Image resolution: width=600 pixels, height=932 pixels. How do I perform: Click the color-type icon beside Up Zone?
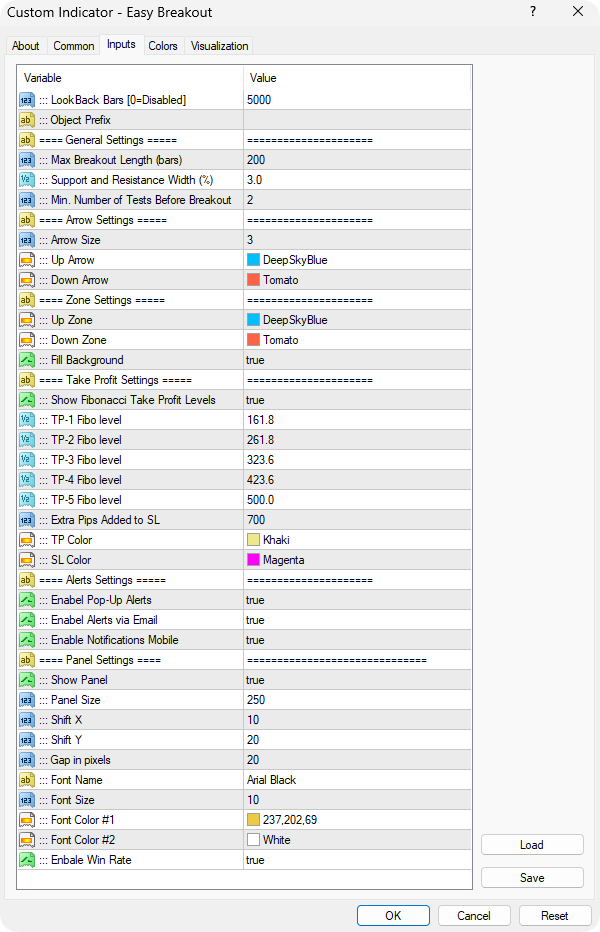click(x=27, y=320)
